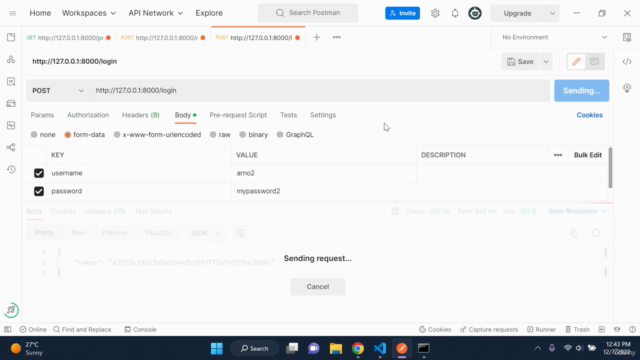Switch to edit pencil mode
Viewport: 640px width, 360px height.
click(x=576, y=62)
